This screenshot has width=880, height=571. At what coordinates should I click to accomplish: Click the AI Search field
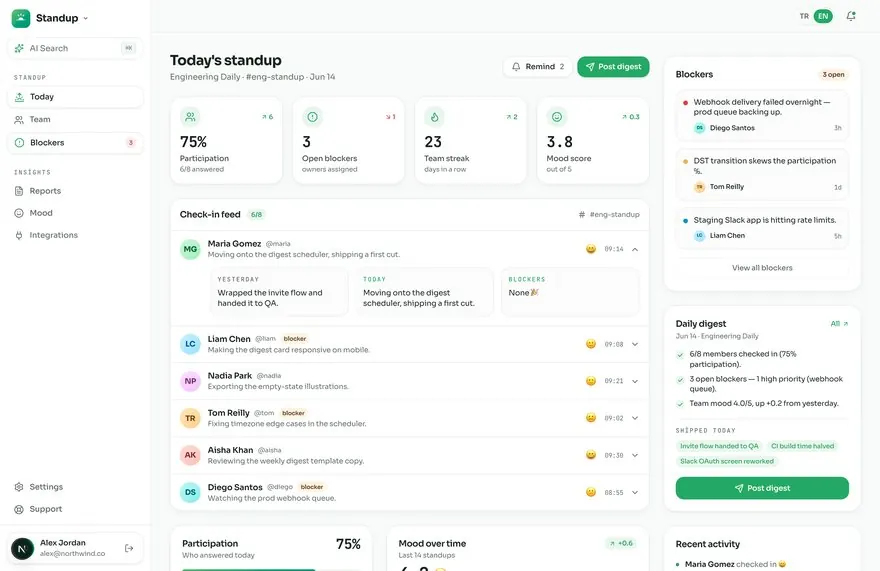coord(75,48)
